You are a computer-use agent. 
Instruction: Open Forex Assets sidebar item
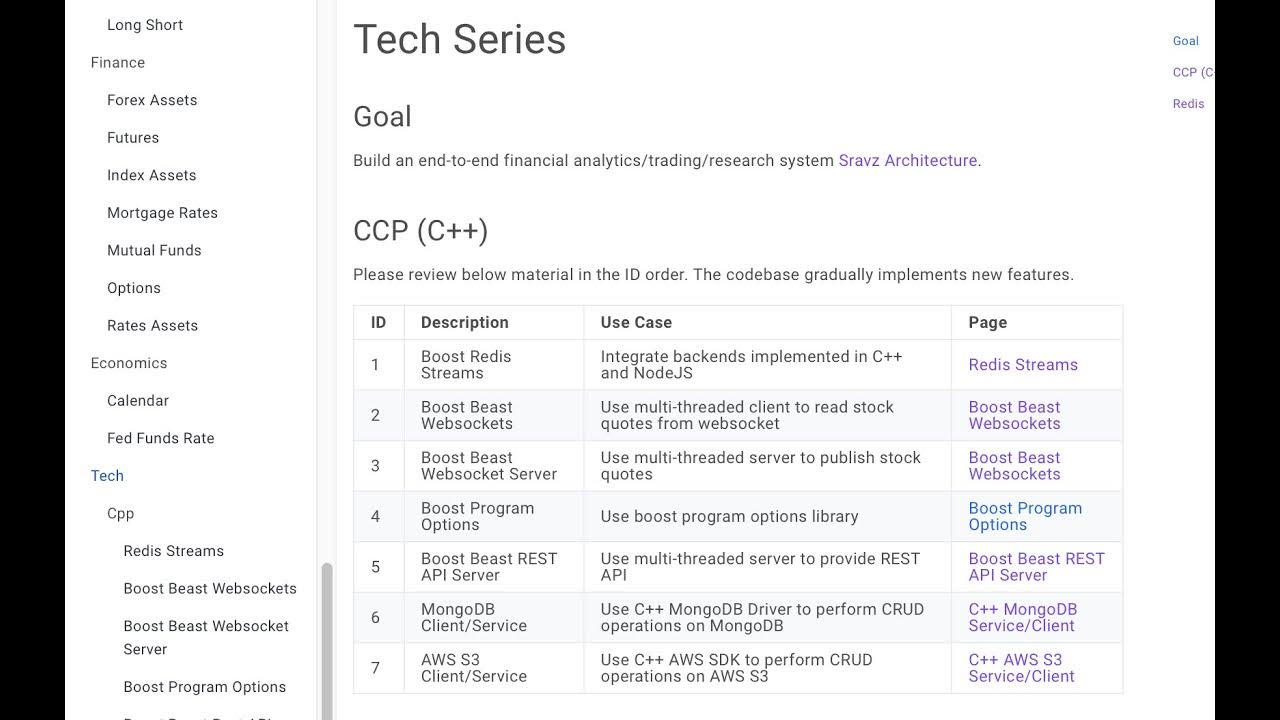(152, 100)
